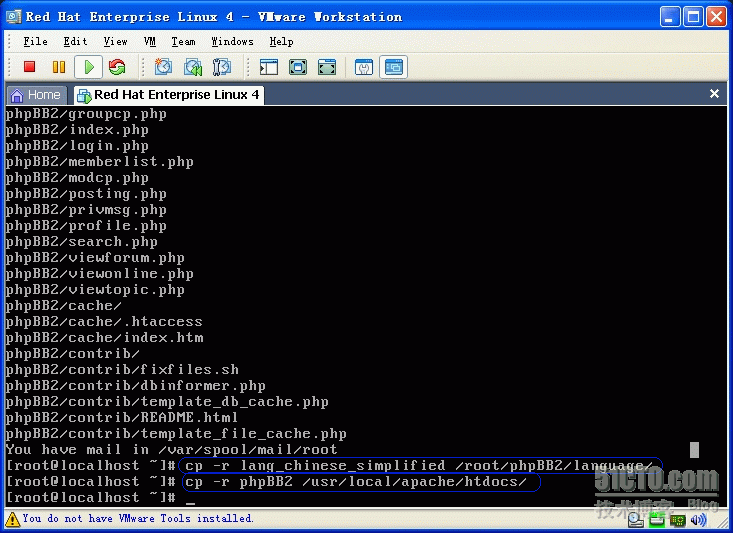733x533 pixels.
Task: Open the Snapshot Manager wrench-clock icon
Action: pyautogui.click(x=222, y=67)
